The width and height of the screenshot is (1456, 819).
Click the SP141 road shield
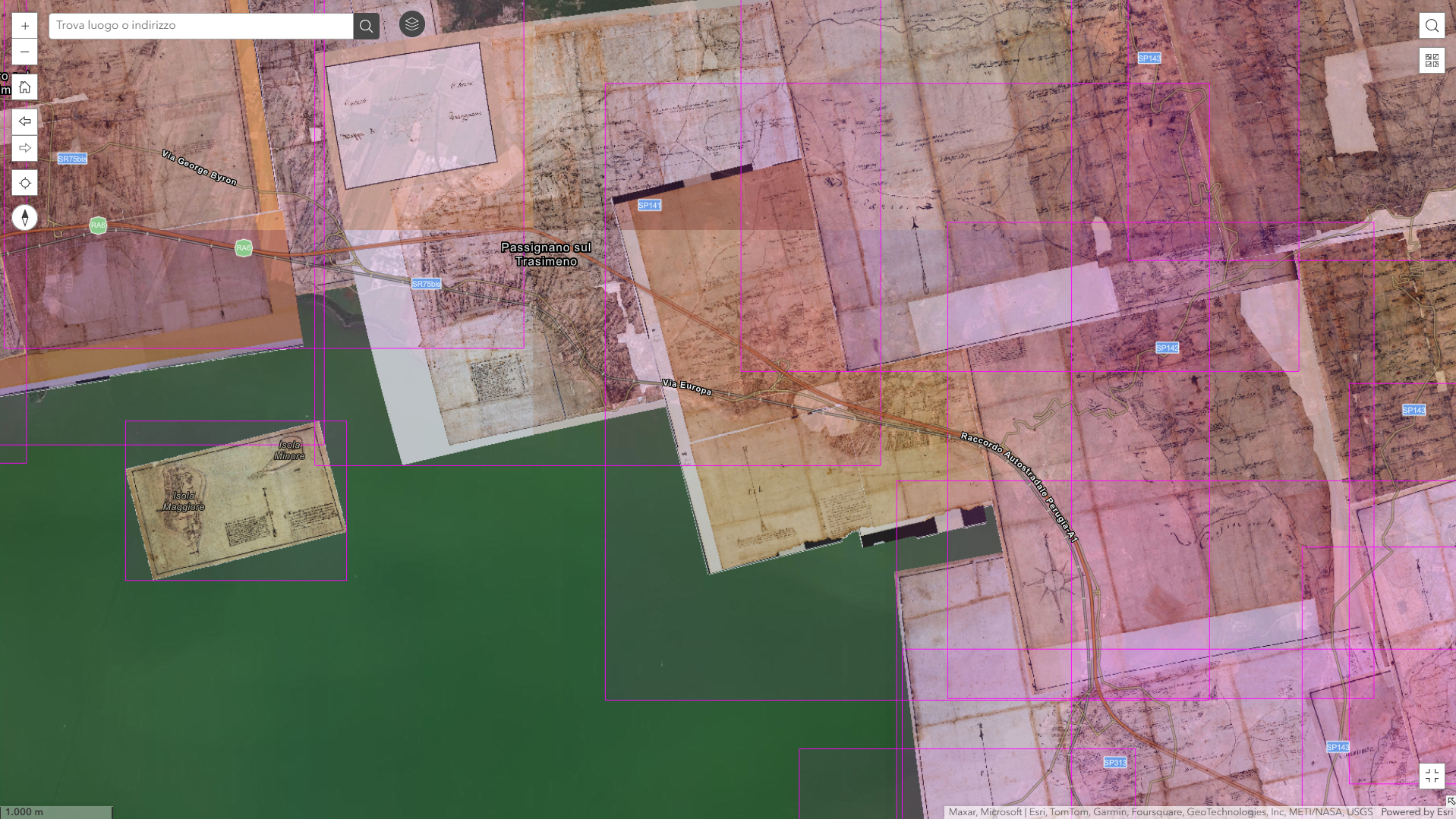pyautogui.click(x=649, y=205)
